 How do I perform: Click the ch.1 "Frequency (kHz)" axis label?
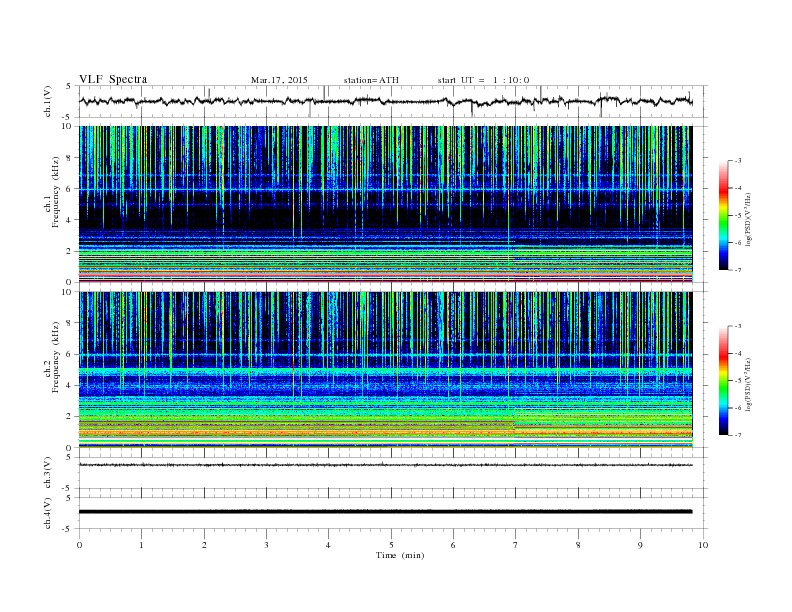[56, 192]
